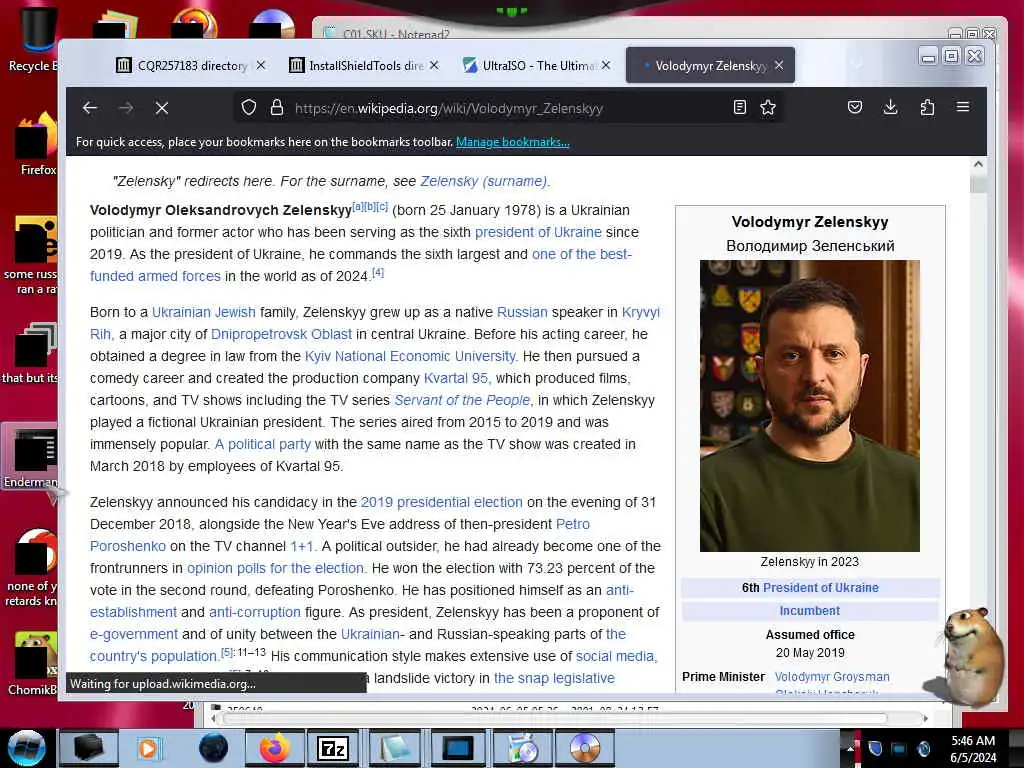Stop loading the Wikipedia page

[162, 108]
